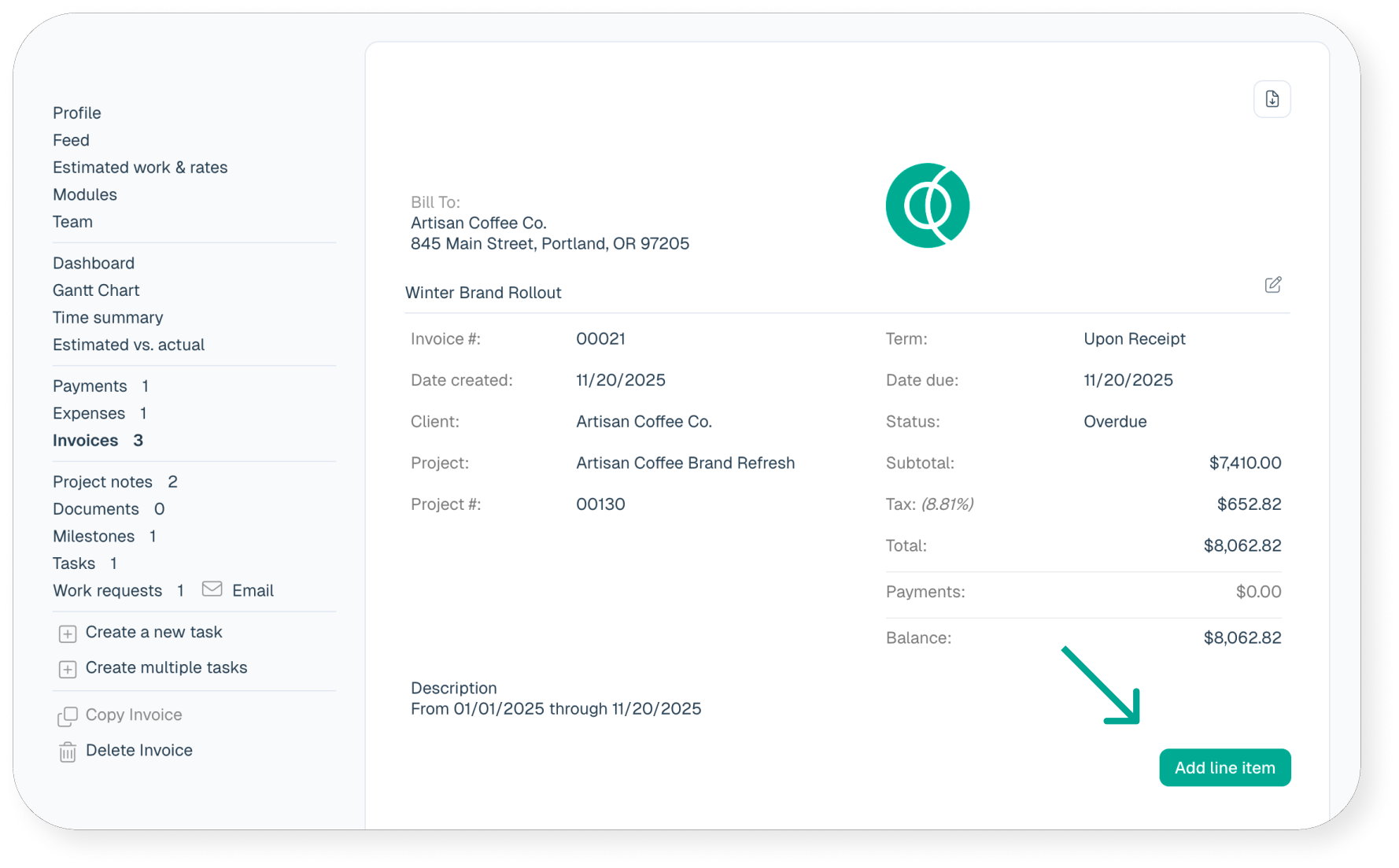Open the Dashboard

pos(94,263)
